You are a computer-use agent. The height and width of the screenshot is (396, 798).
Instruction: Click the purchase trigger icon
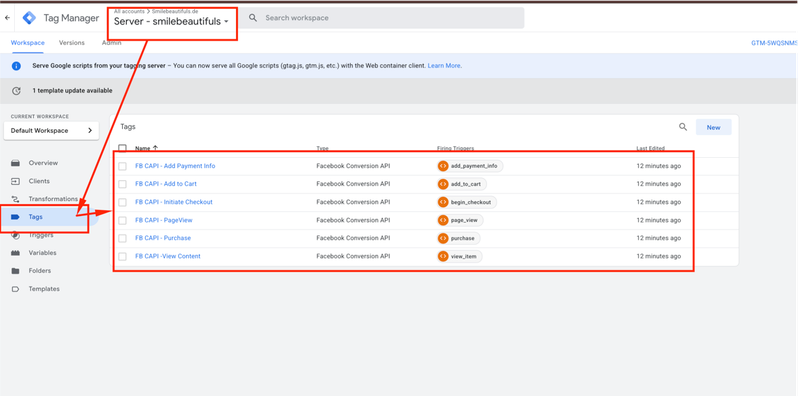[443, 238]
